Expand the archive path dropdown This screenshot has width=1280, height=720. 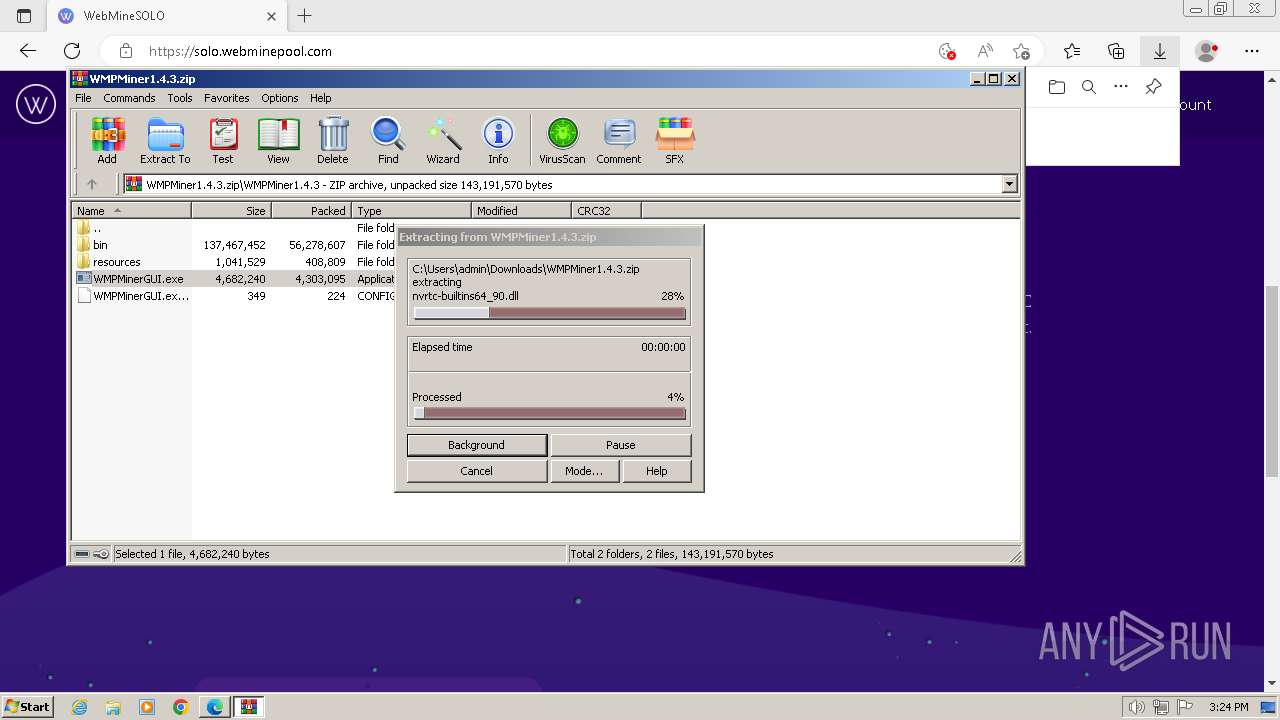[1009, 184]
